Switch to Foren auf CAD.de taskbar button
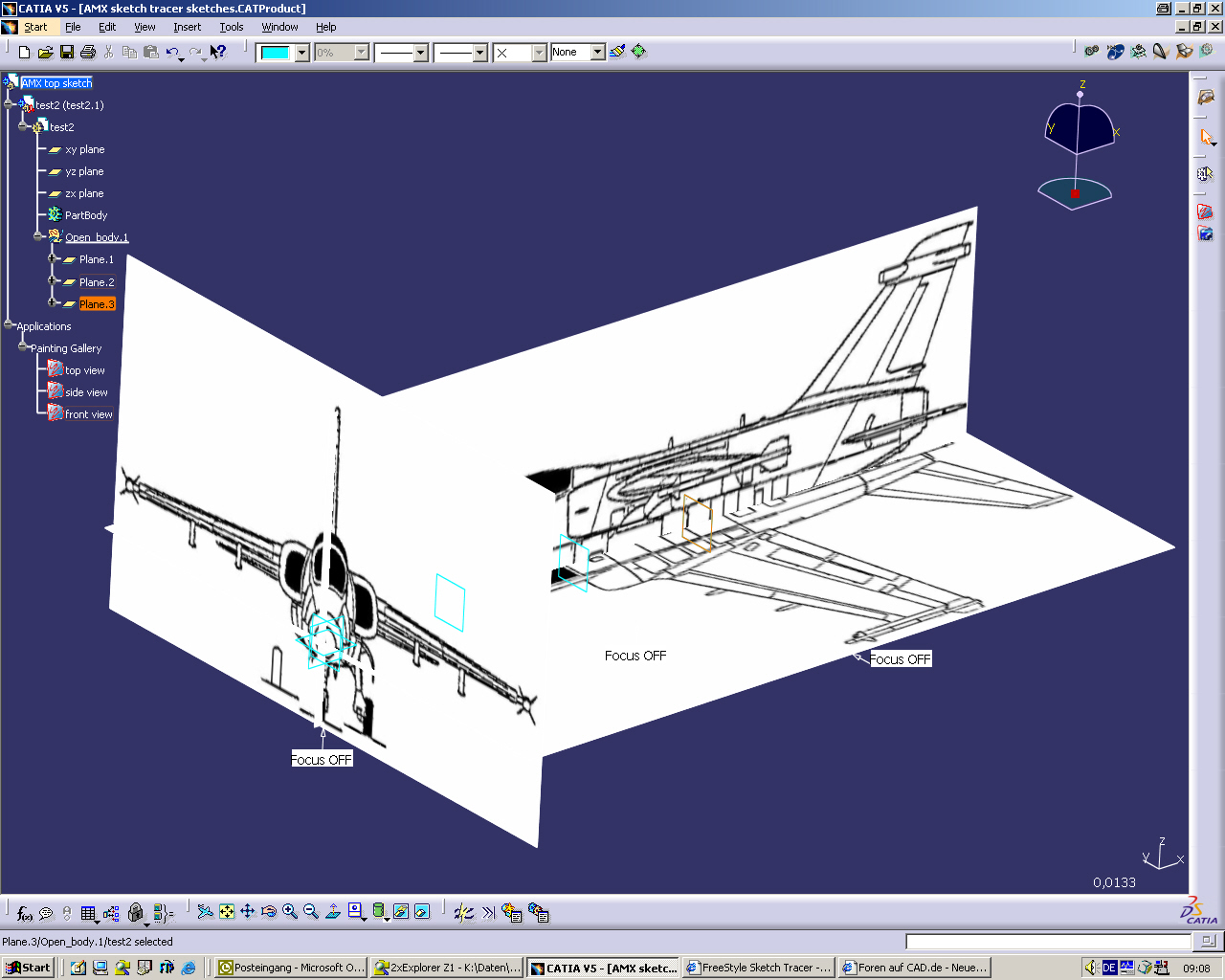The width and height of the screenshot is (1225, 980). (914, 968)
